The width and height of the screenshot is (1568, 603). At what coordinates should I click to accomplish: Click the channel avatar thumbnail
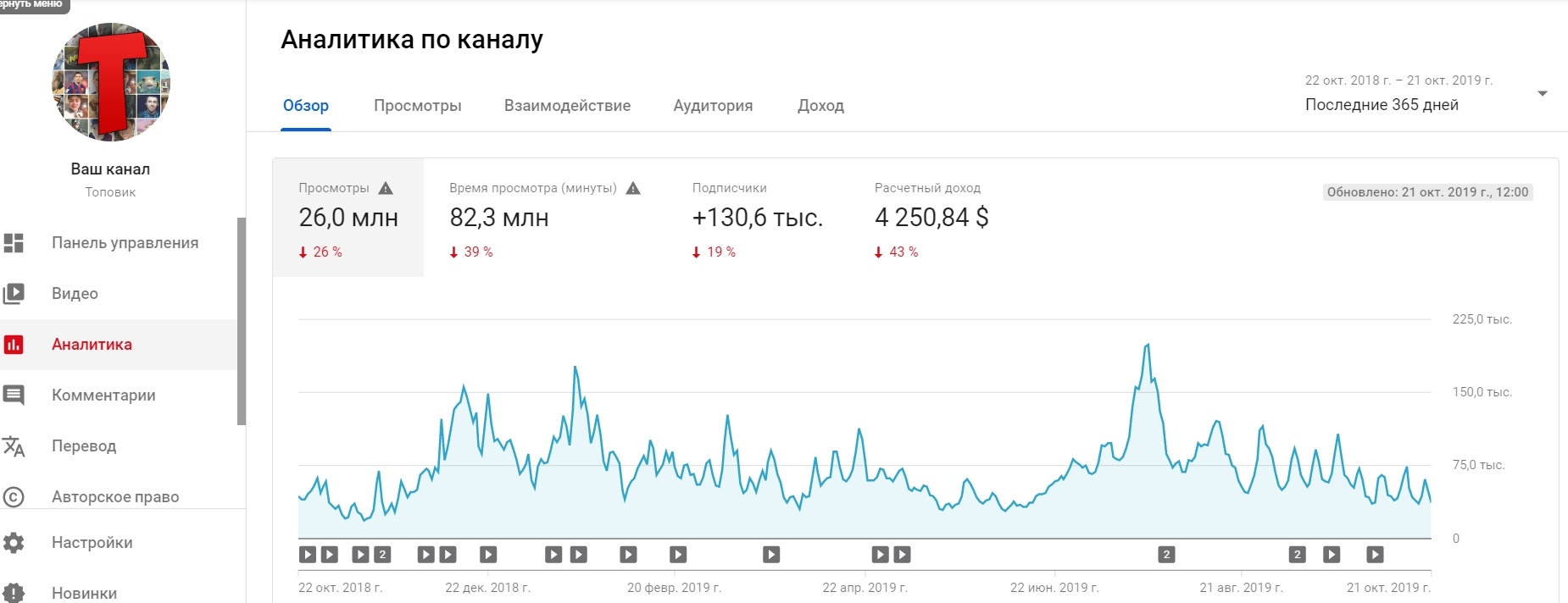pos(111,82)
